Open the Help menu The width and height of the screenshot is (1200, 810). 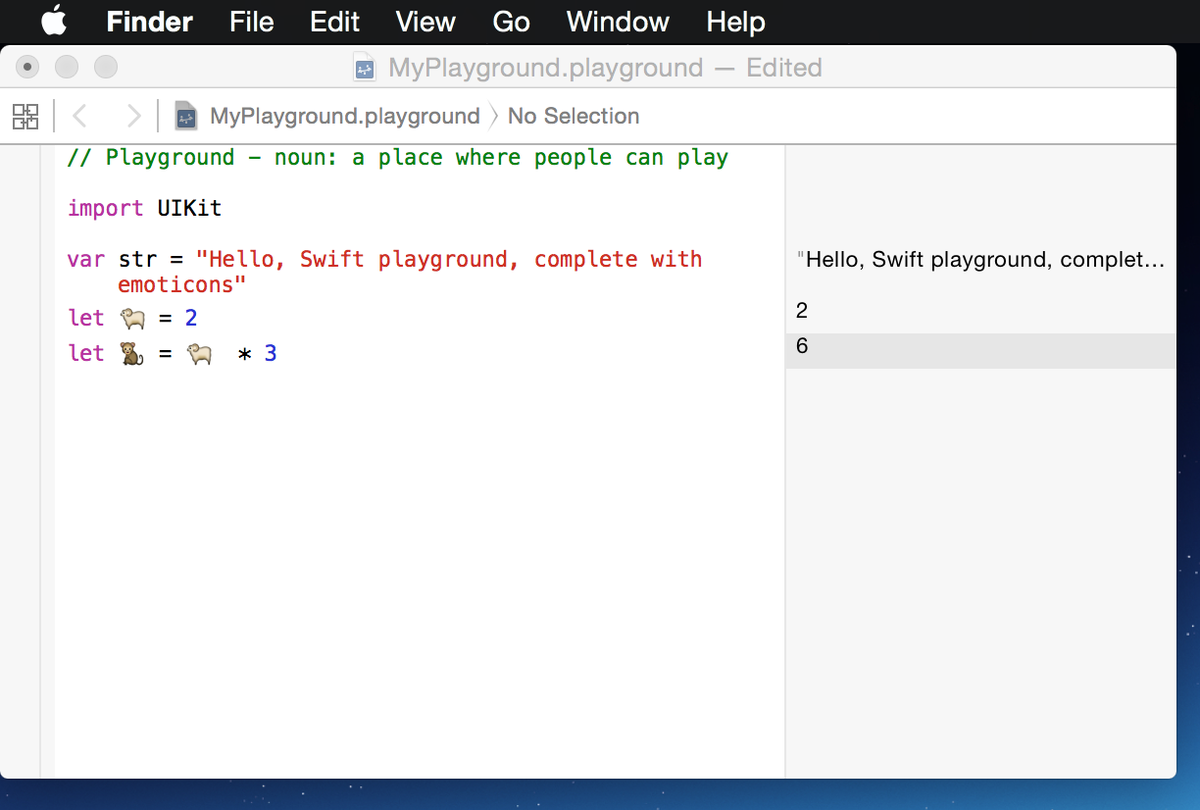(x=735, y=21)
